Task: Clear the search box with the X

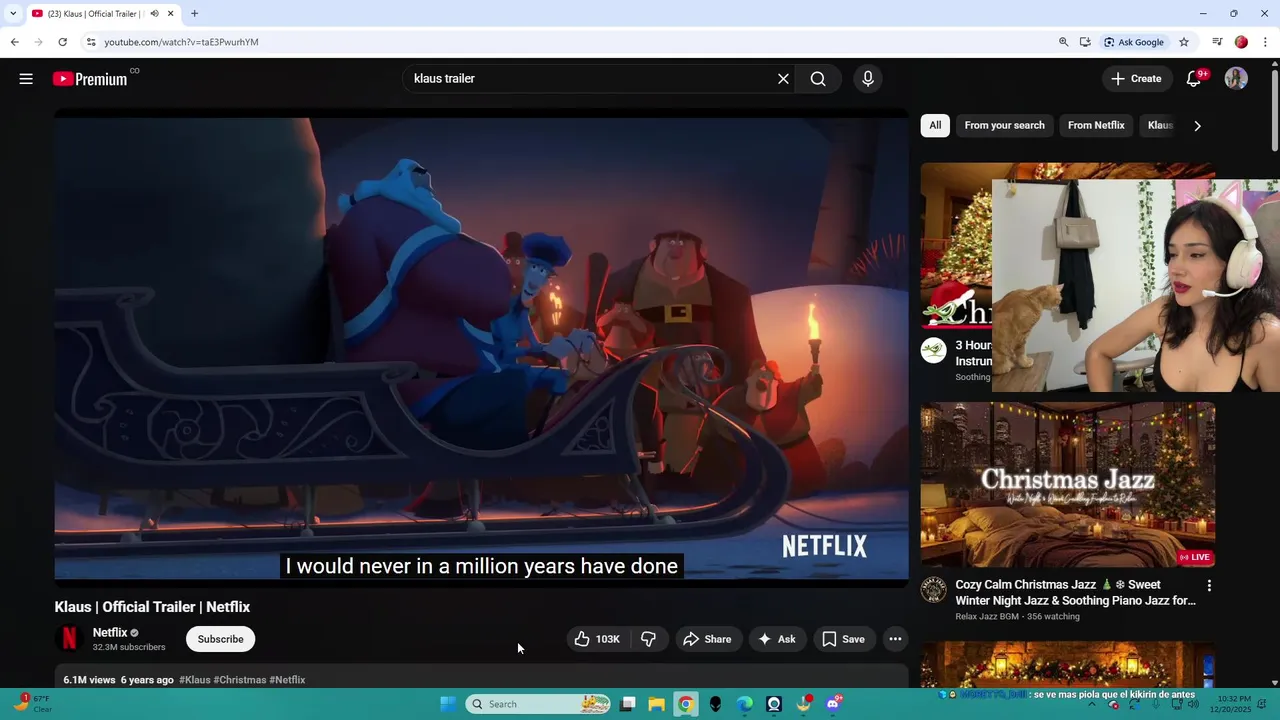Action: 783,79
